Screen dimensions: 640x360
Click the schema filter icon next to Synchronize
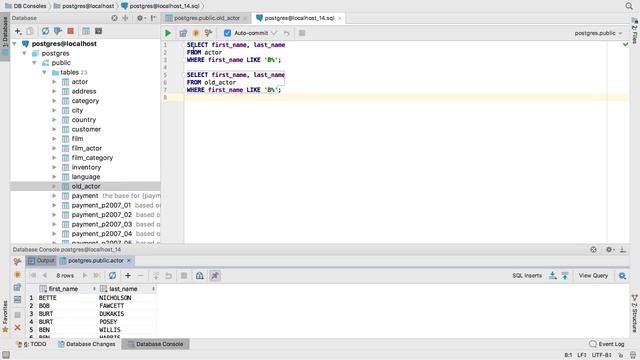58,31
